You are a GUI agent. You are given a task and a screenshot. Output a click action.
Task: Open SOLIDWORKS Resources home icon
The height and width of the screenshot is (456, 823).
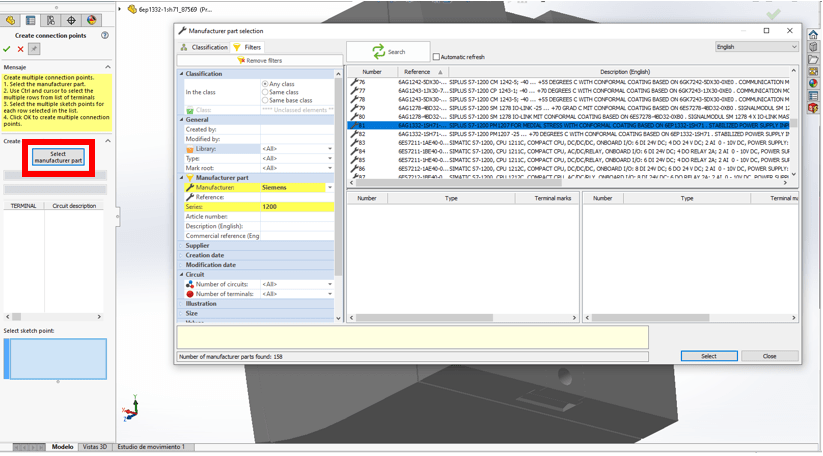tap(813, 35)
